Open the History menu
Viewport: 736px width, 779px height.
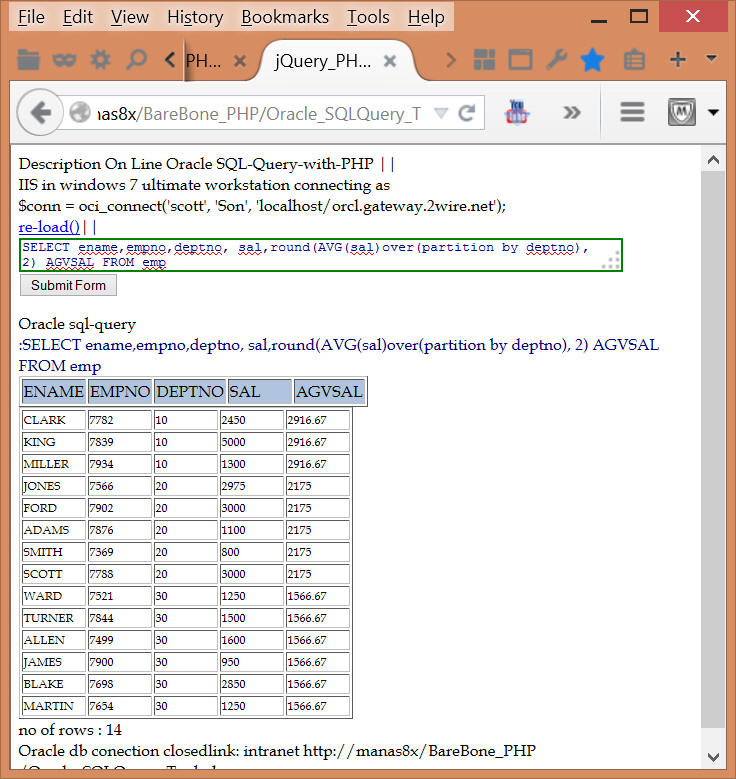click(195, 17)
